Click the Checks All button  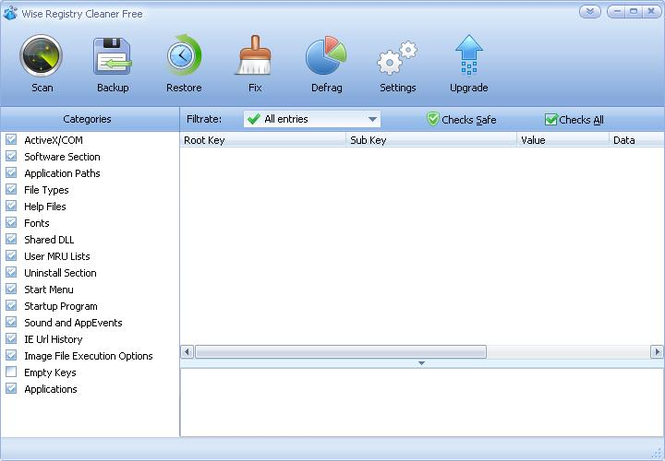point(574,120)
